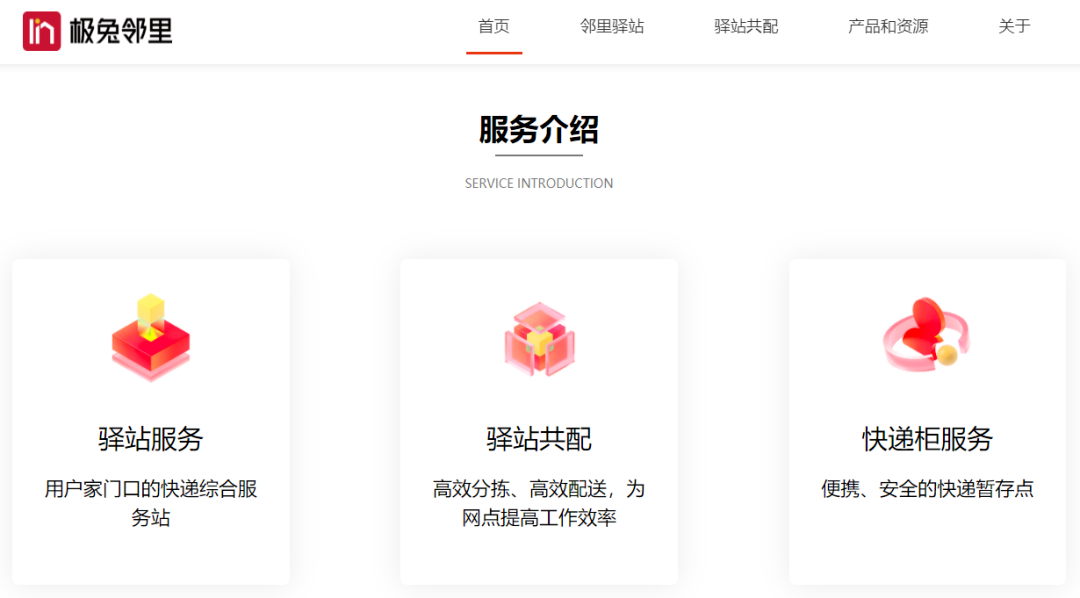Screen dimensions: 1080x598
Task: Open the 首页 navigation item
Action: 494,27
